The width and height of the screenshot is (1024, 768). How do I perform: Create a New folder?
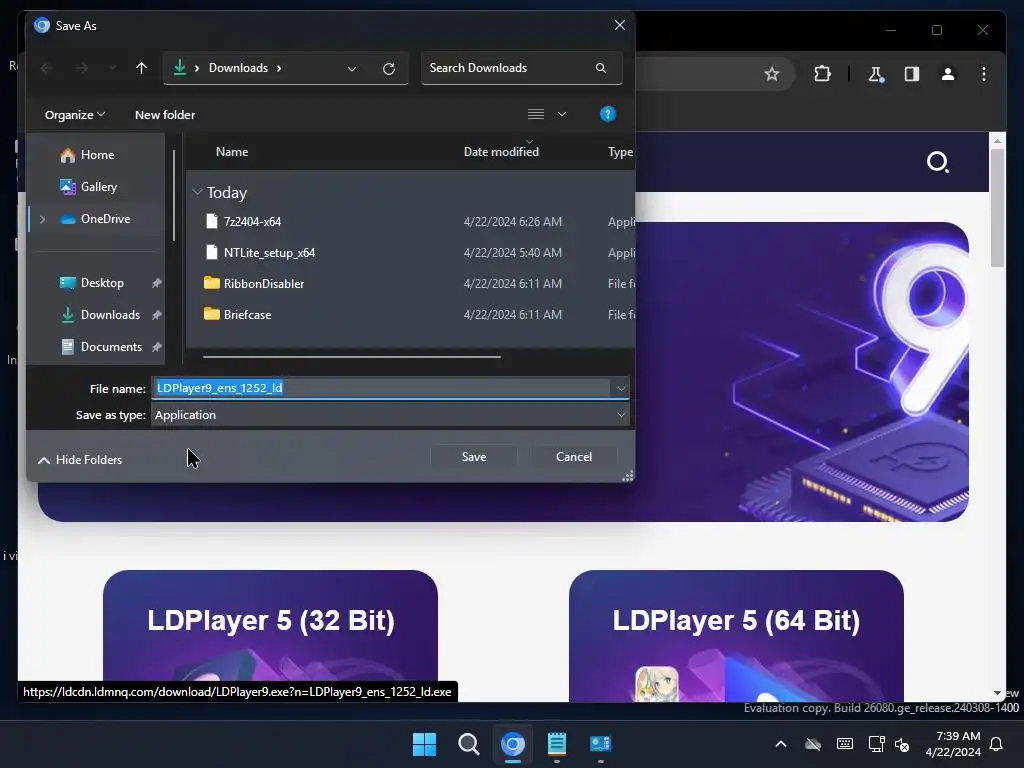coord(165,115)
